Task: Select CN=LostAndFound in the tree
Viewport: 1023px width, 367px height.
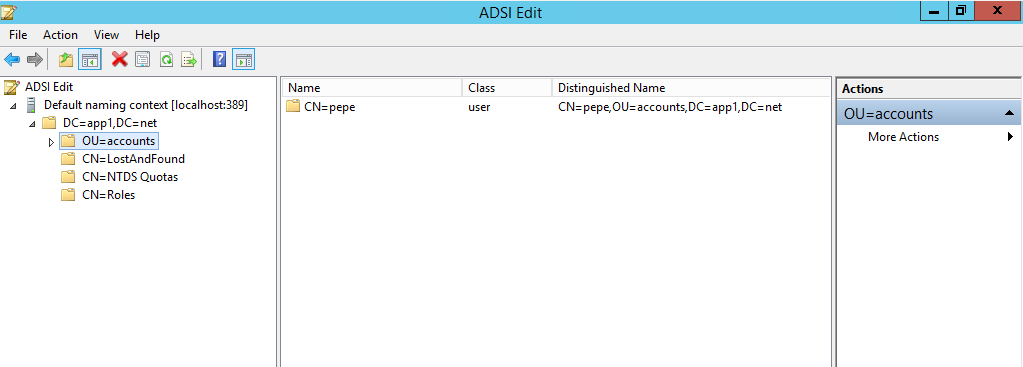Action: click(133, 158)
